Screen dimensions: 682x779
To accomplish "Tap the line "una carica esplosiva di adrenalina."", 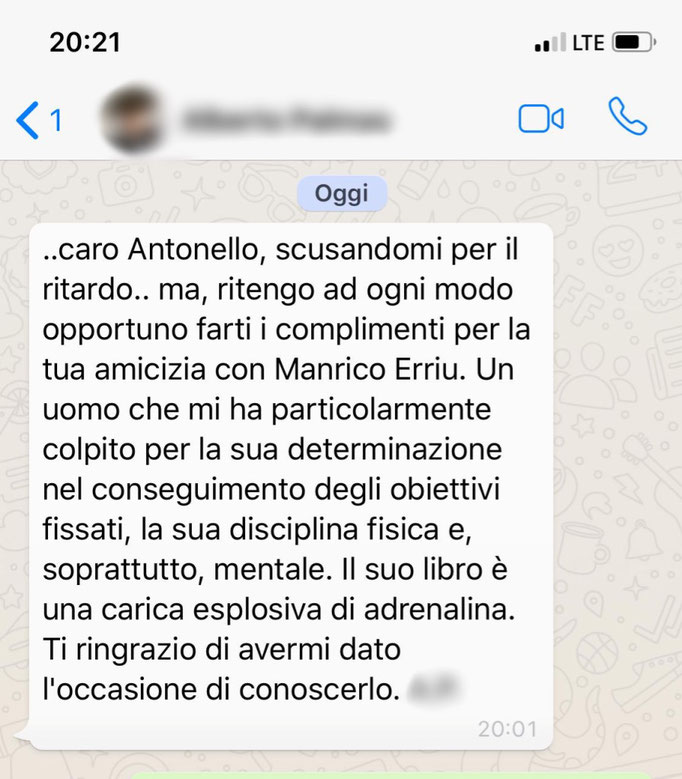I will pyautogui.click(x=279, y=610).
